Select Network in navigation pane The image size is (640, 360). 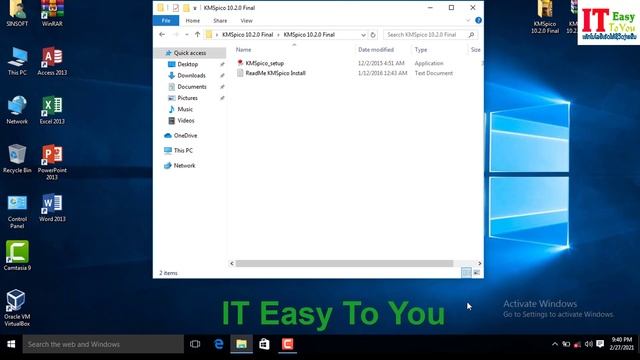pos(184,165)
